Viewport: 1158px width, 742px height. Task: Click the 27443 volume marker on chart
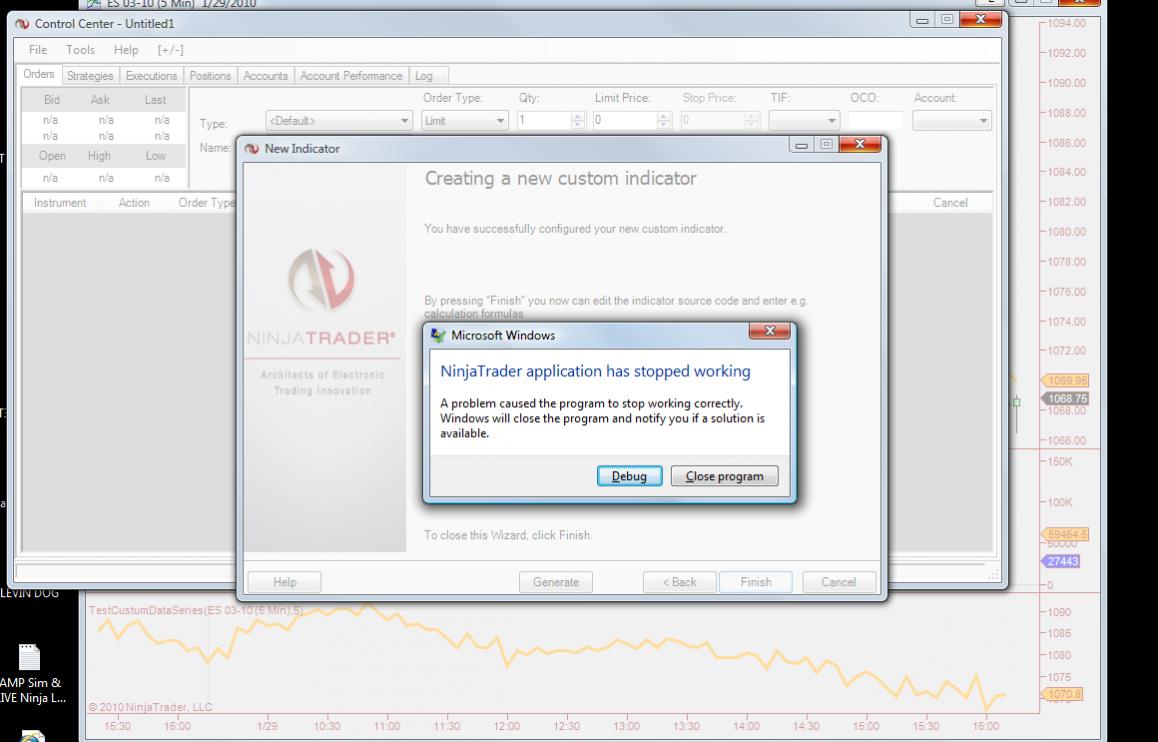click(1062, 561)
